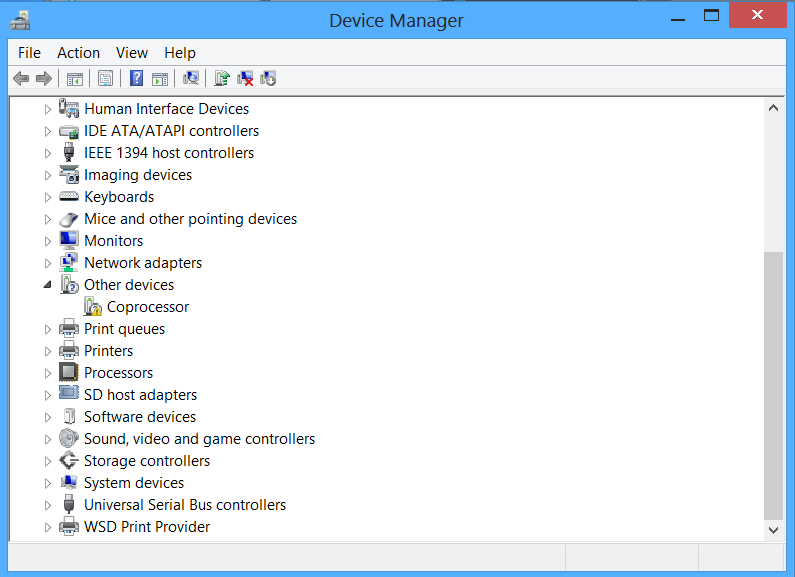Open the Properties toolbar icon

[105, 79]
